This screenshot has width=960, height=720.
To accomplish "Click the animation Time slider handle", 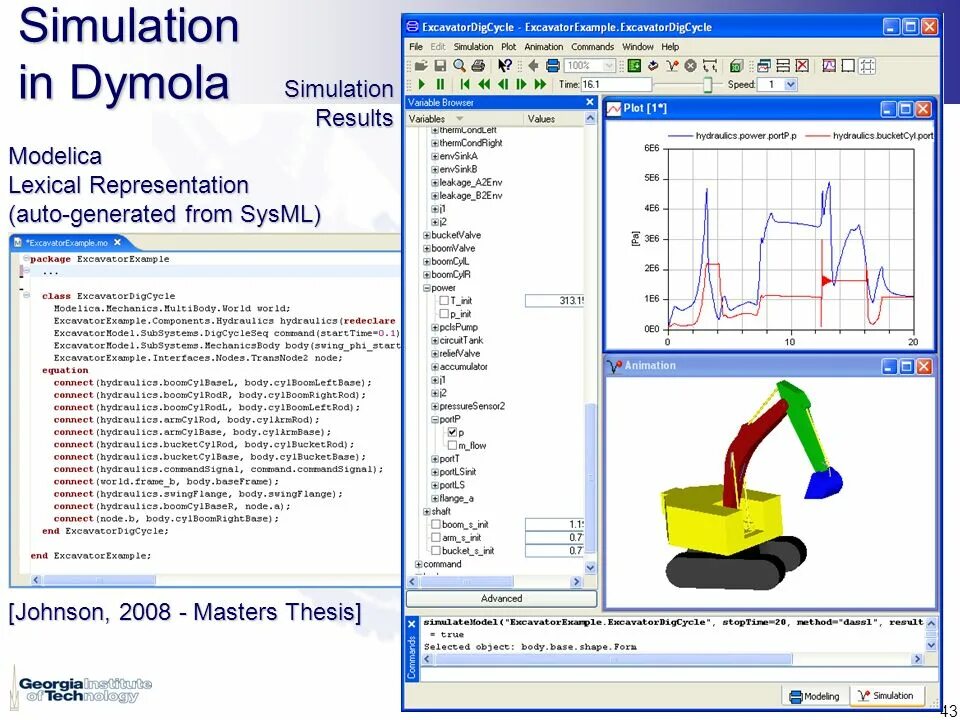I will point(708,84).
